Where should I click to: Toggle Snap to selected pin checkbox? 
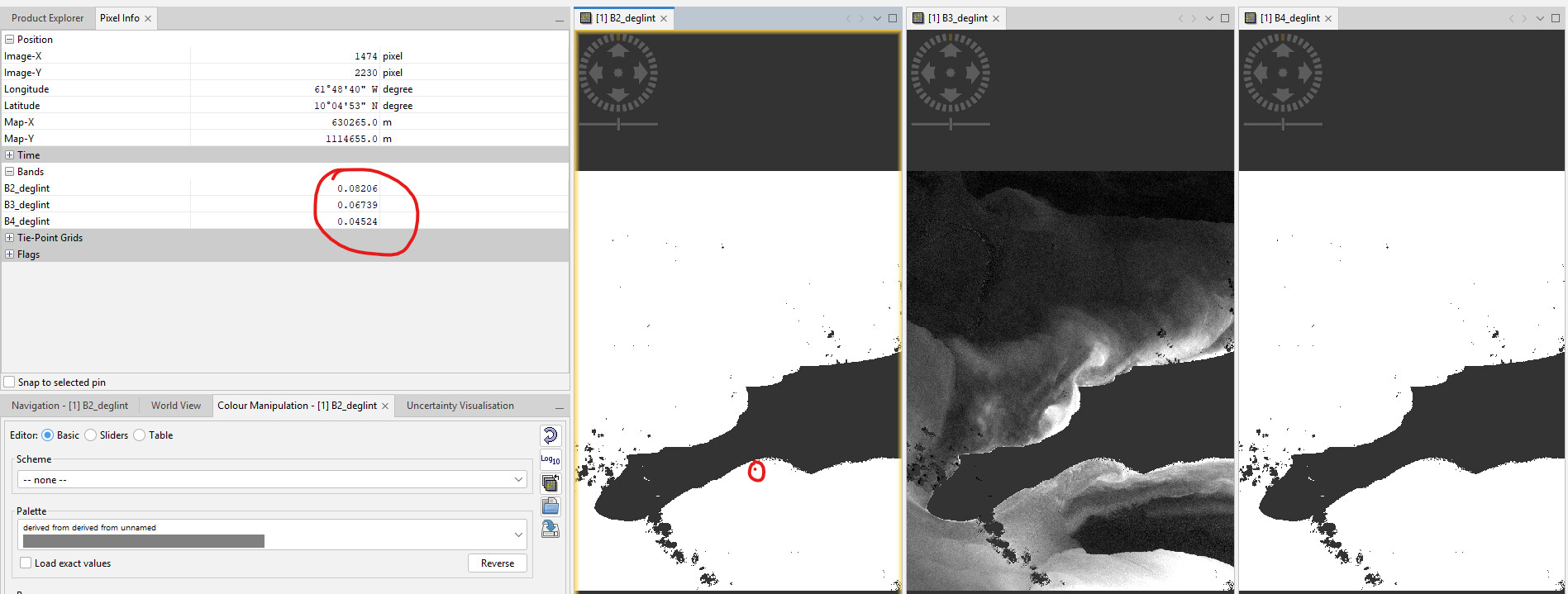click(10, 383)
